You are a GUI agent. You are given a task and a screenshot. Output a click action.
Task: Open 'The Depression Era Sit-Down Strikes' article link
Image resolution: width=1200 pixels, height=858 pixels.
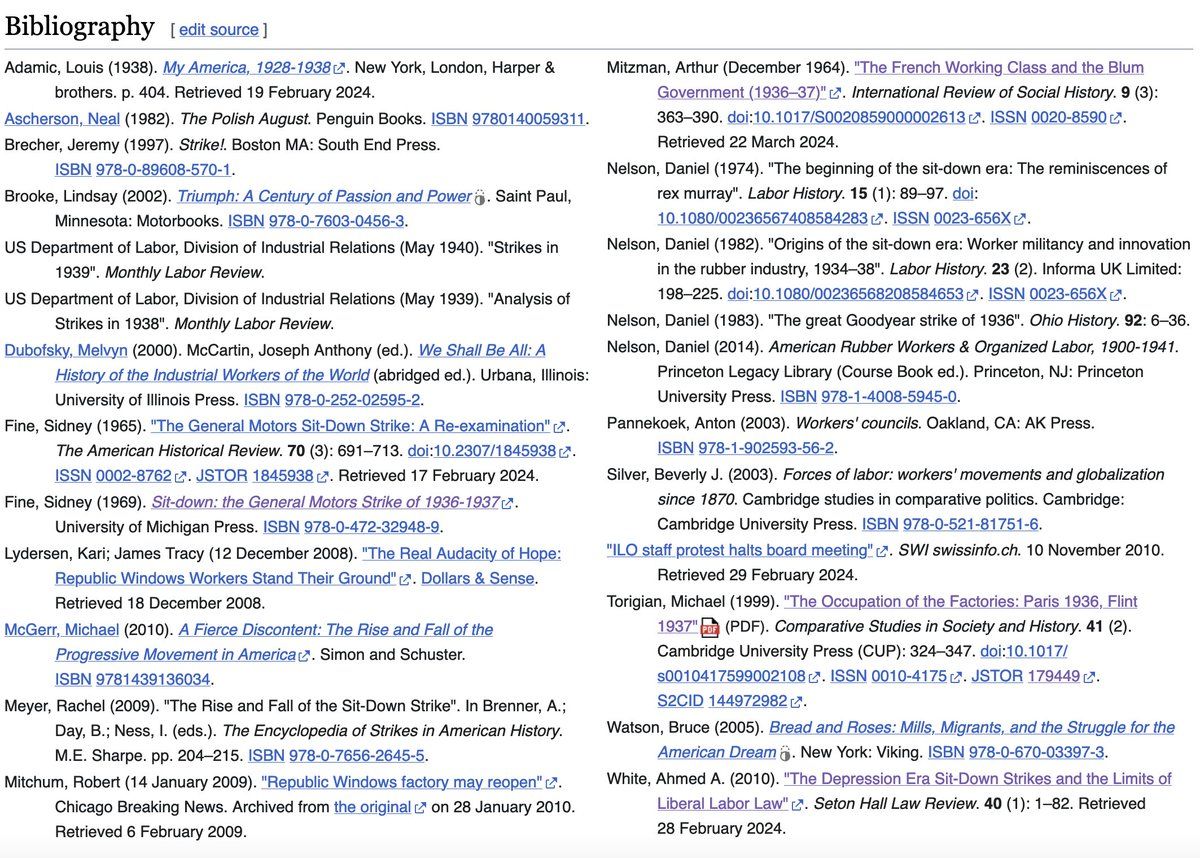coord(977,778)
